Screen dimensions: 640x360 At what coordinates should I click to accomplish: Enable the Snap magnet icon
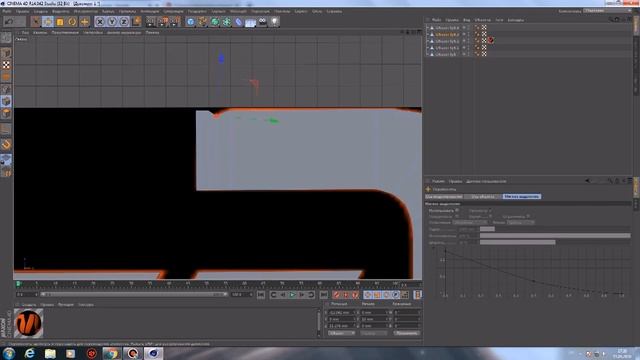[6, 144]
